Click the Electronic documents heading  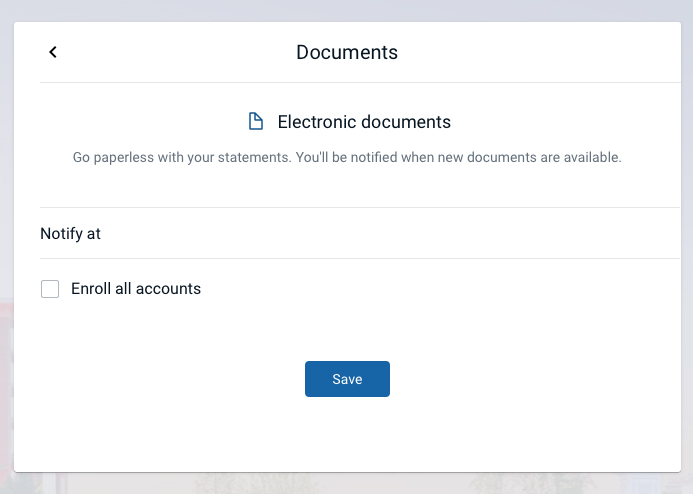pos(364,122)
